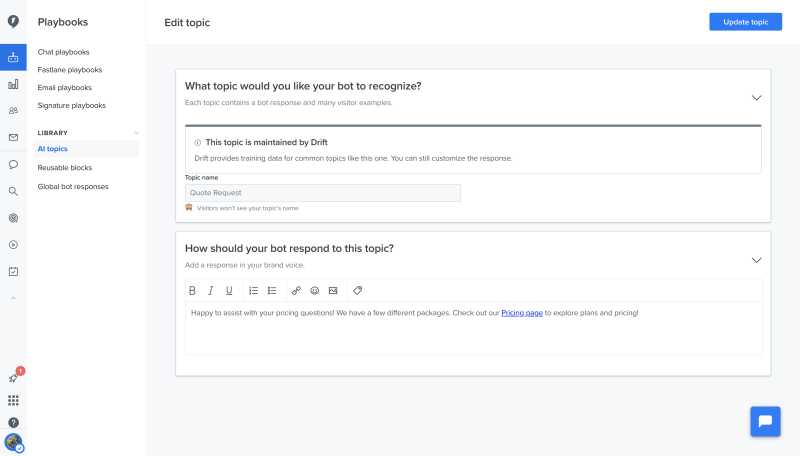Toggle bold formatting in response editor

click(193, 291)
